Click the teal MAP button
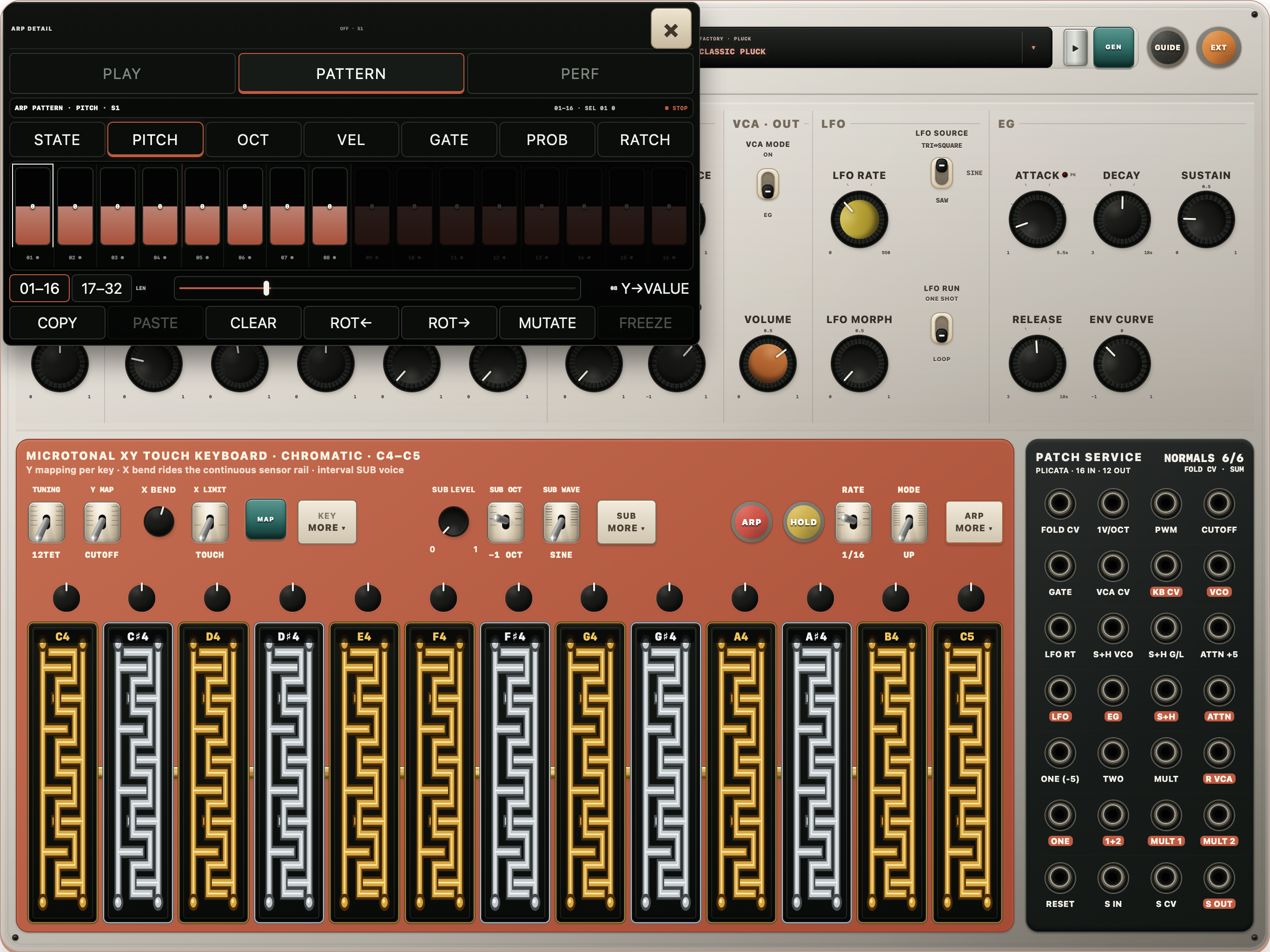Viewport: 1270px width, 952px height. coord(265,519)
